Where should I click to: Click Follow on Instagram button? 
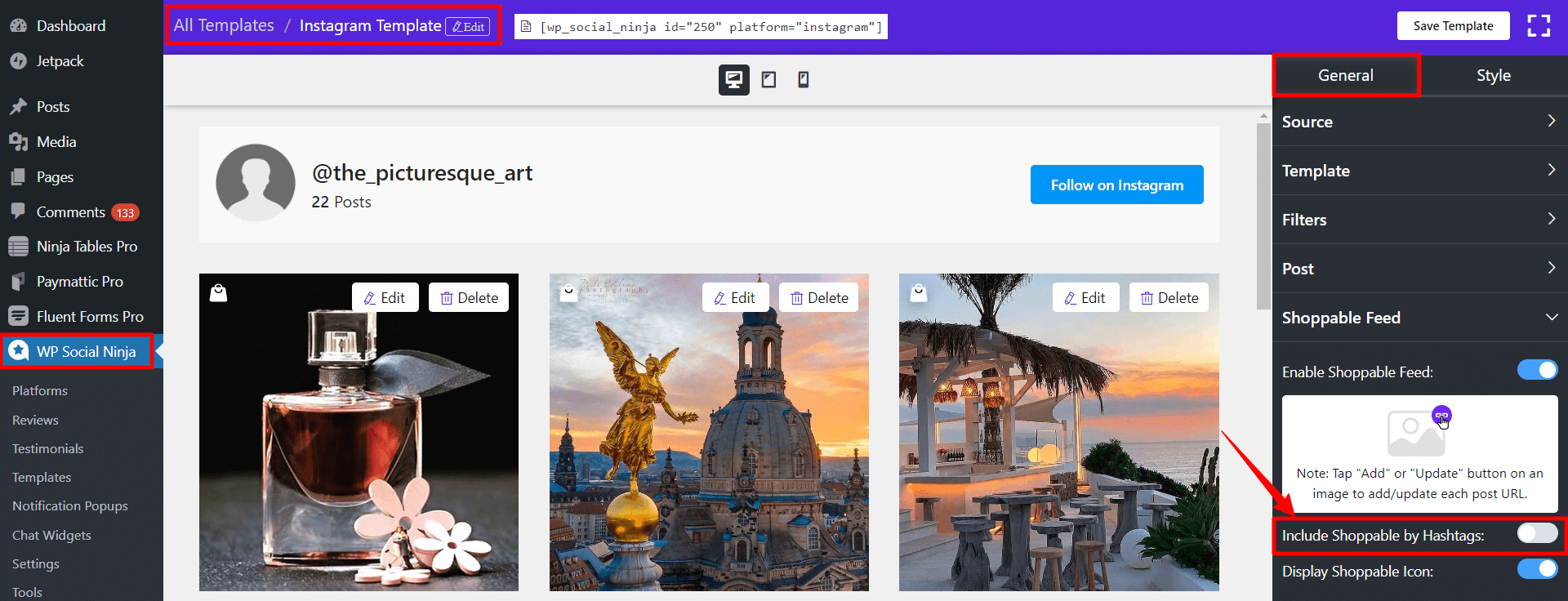pos(1116,185)
